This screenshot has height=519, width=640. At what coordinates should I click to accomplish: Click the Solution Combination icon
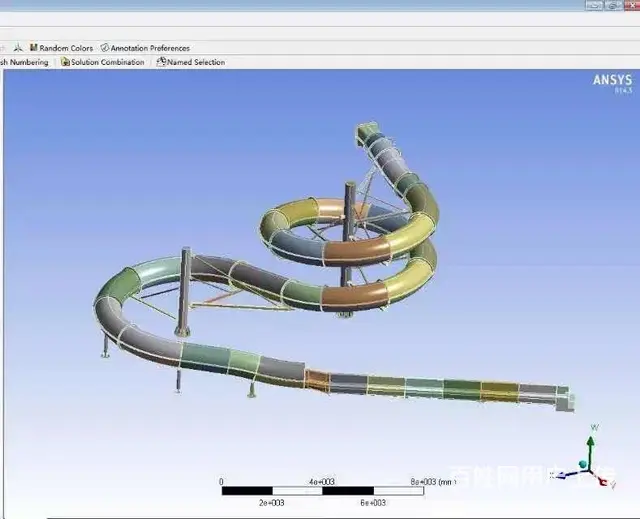65,62
